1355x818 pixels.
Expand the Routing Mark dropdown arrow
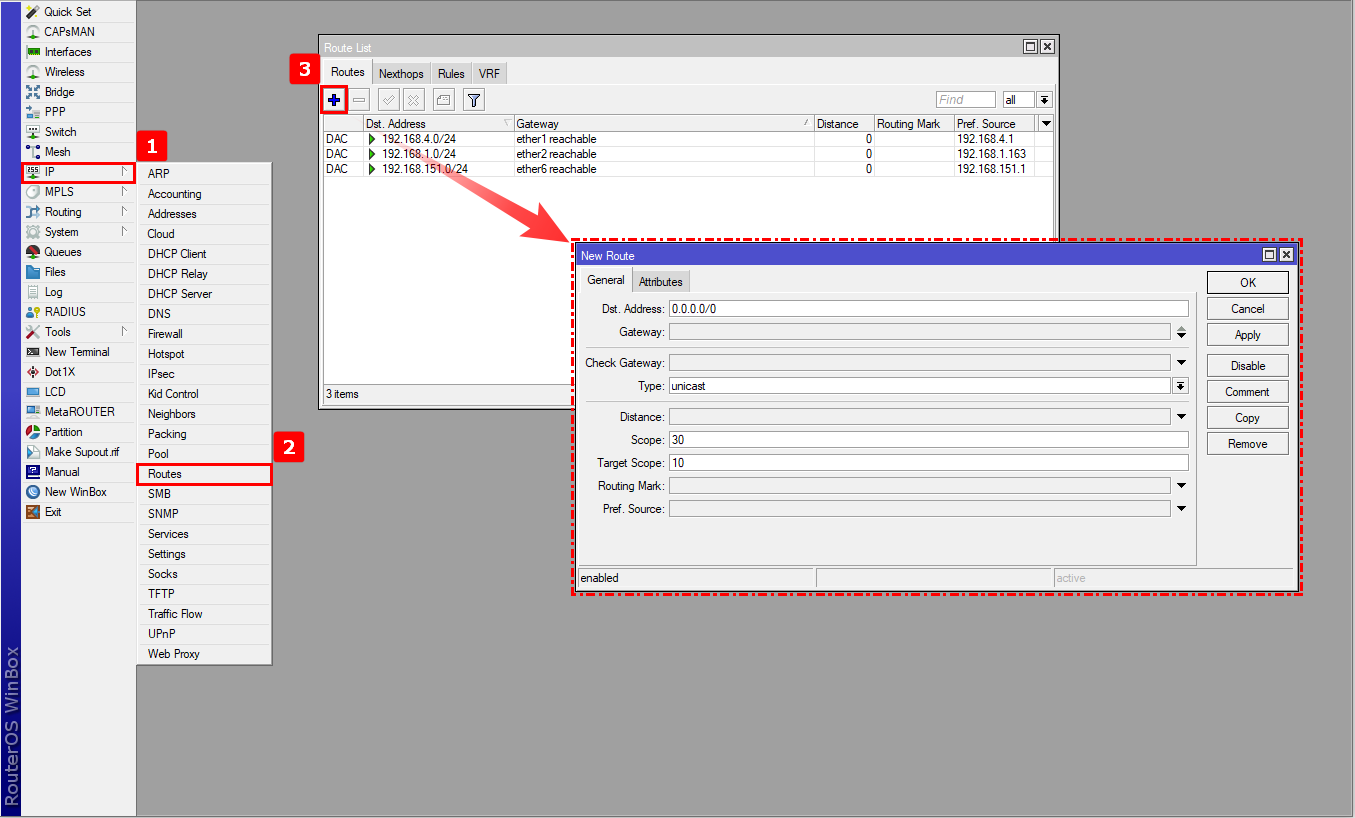coord(1181,486)
